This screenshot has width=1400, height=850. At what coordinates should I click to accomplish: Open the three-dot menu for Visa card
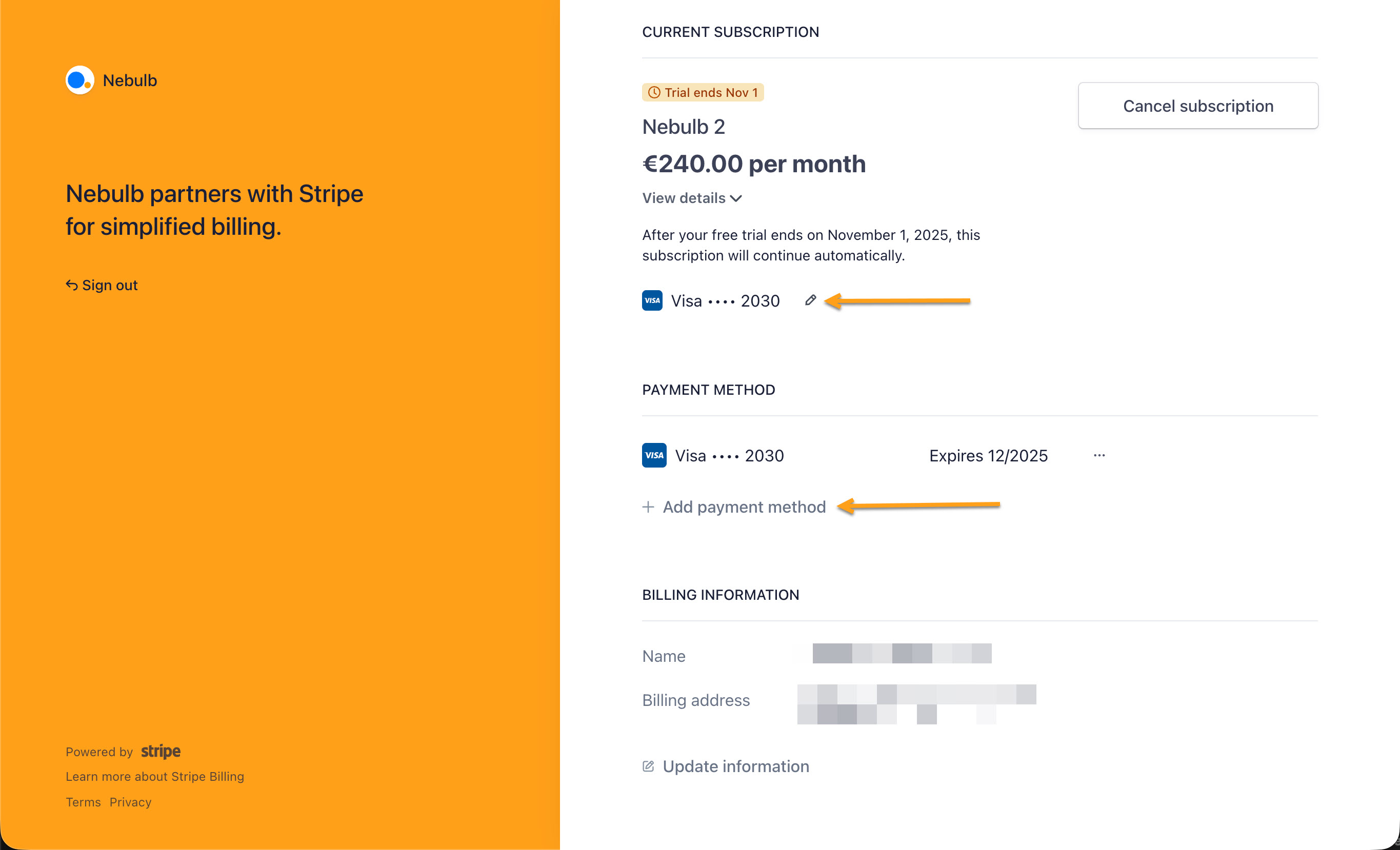click(1099, 456)
